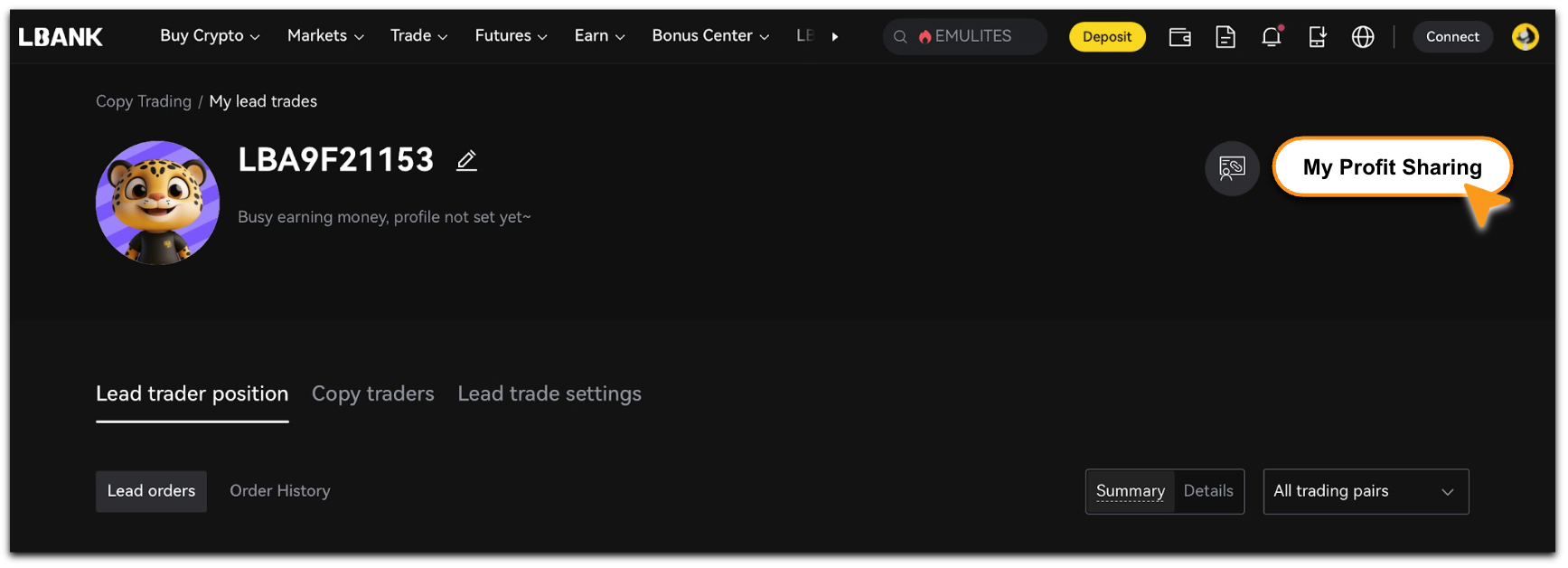Image resolution: width=1568 pixels, height=568 pixels.
Task: Click the yellow Deposit button
Action: [1106, 36]
